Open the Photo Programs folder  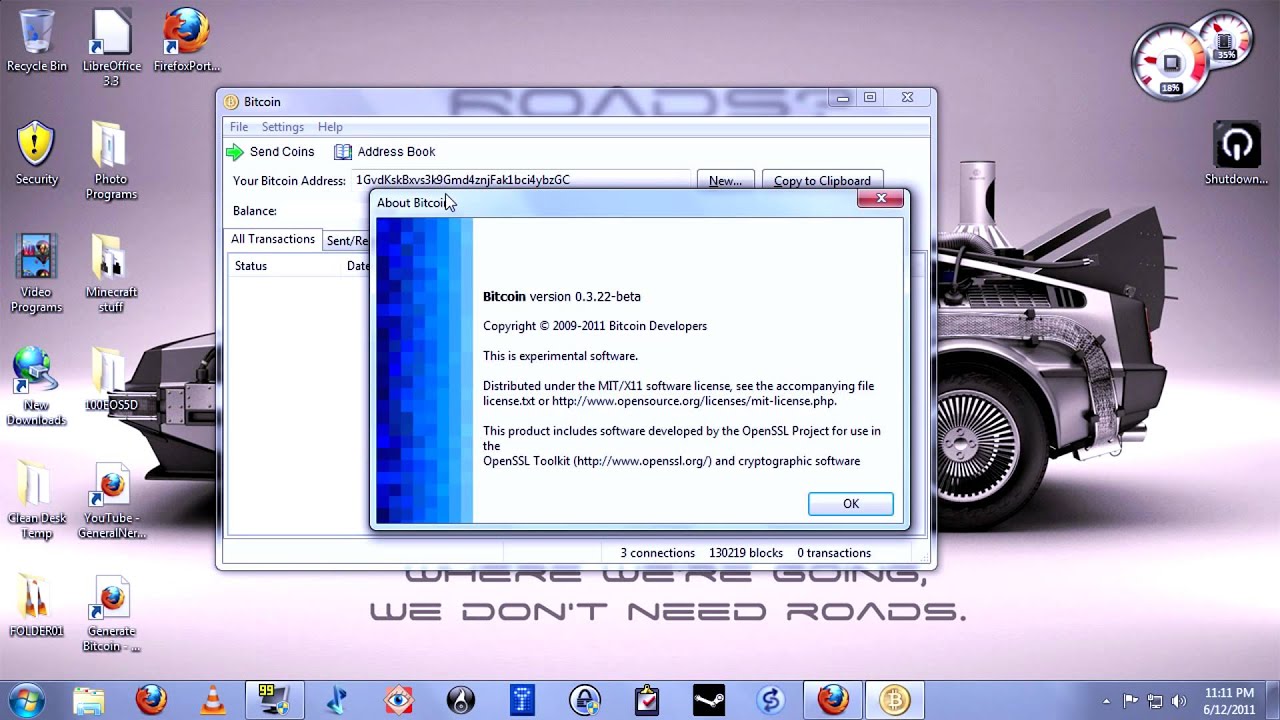pos(111,160)
